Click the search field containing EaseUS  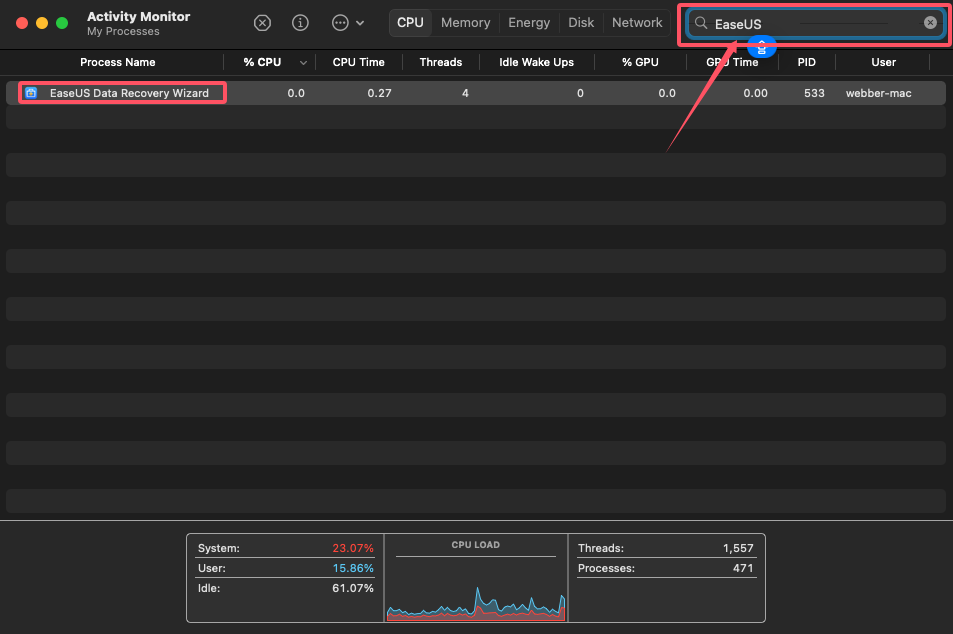tap(816, 23)
